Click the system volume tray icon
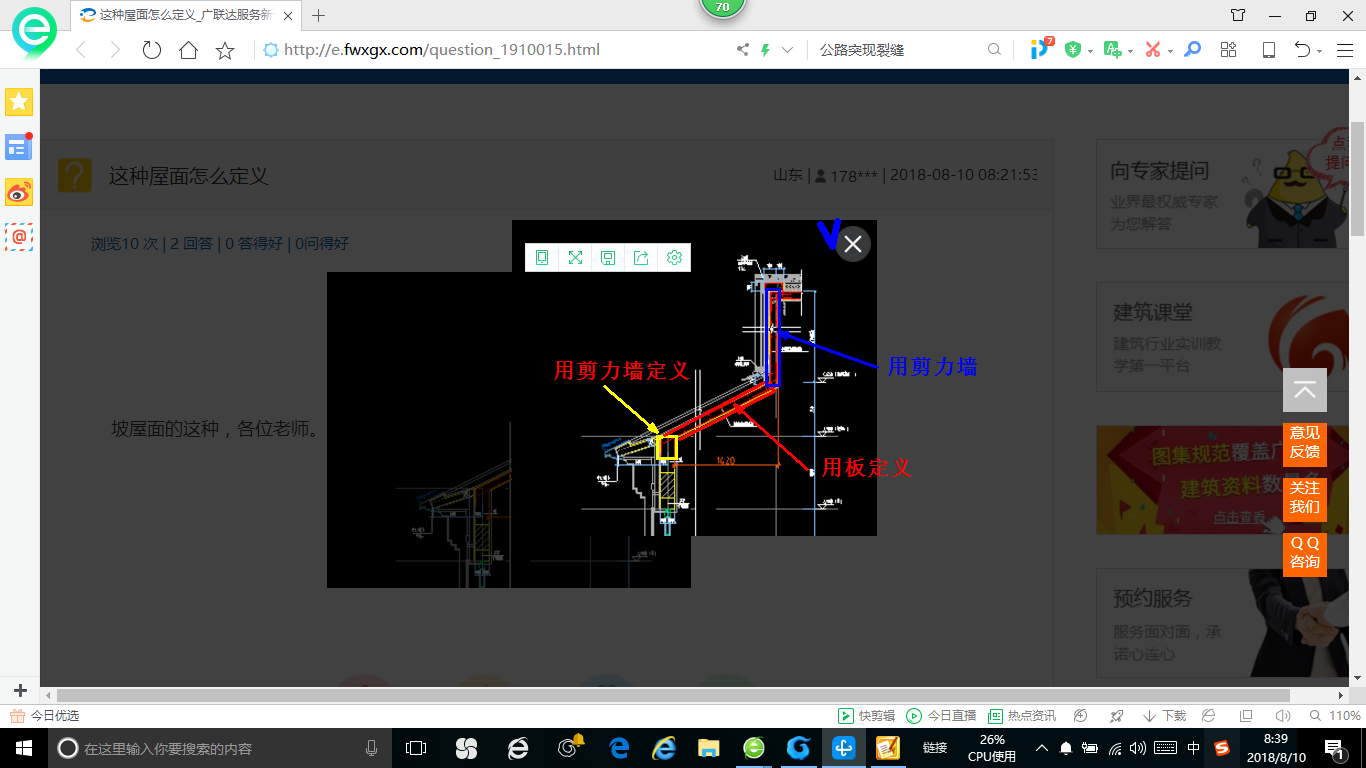 [1140, 748]
